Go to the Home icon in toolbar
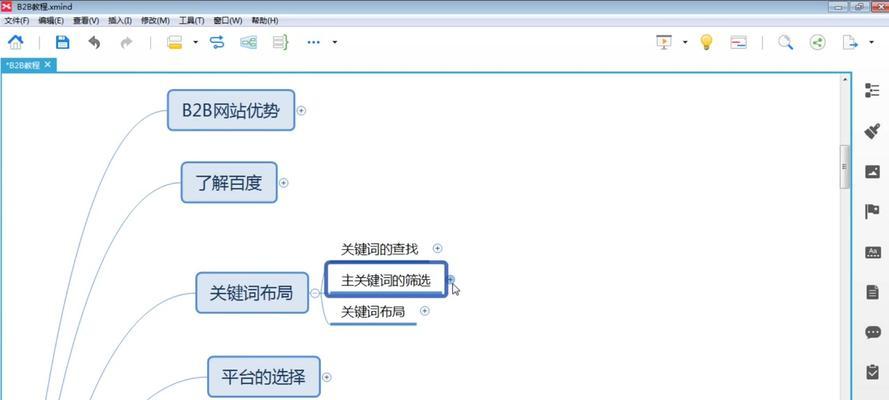This screenshot has width=889, height=400. [x=16, y=42]
